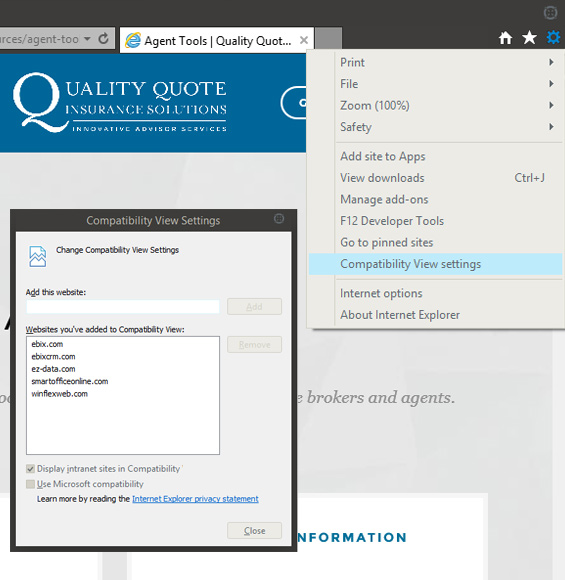Click Compatibility View dialog document icon

pos(38,256)
